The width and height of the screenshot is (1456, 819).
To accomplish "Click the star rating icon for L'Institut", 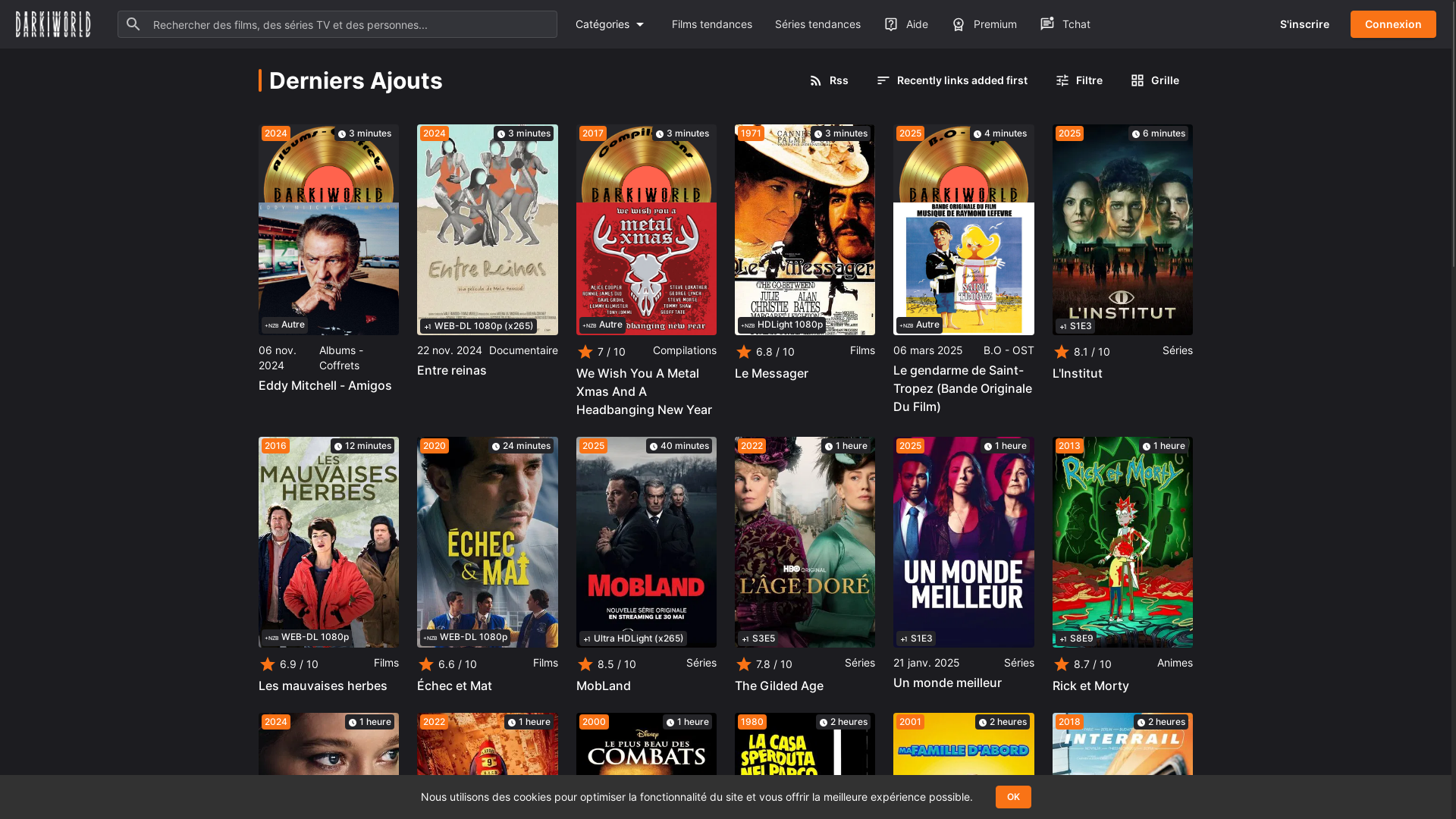I will [1062, 352].
